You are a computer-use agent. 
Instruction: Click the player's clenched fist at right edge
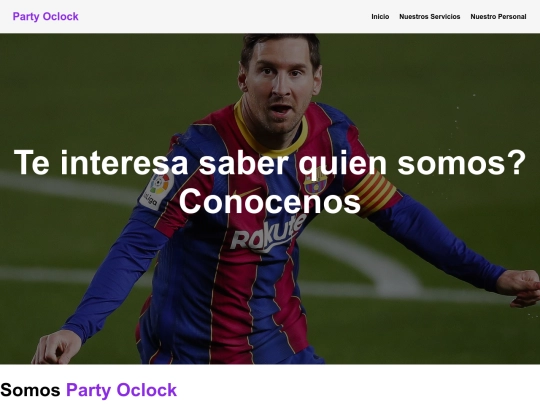tap(520, 288)
